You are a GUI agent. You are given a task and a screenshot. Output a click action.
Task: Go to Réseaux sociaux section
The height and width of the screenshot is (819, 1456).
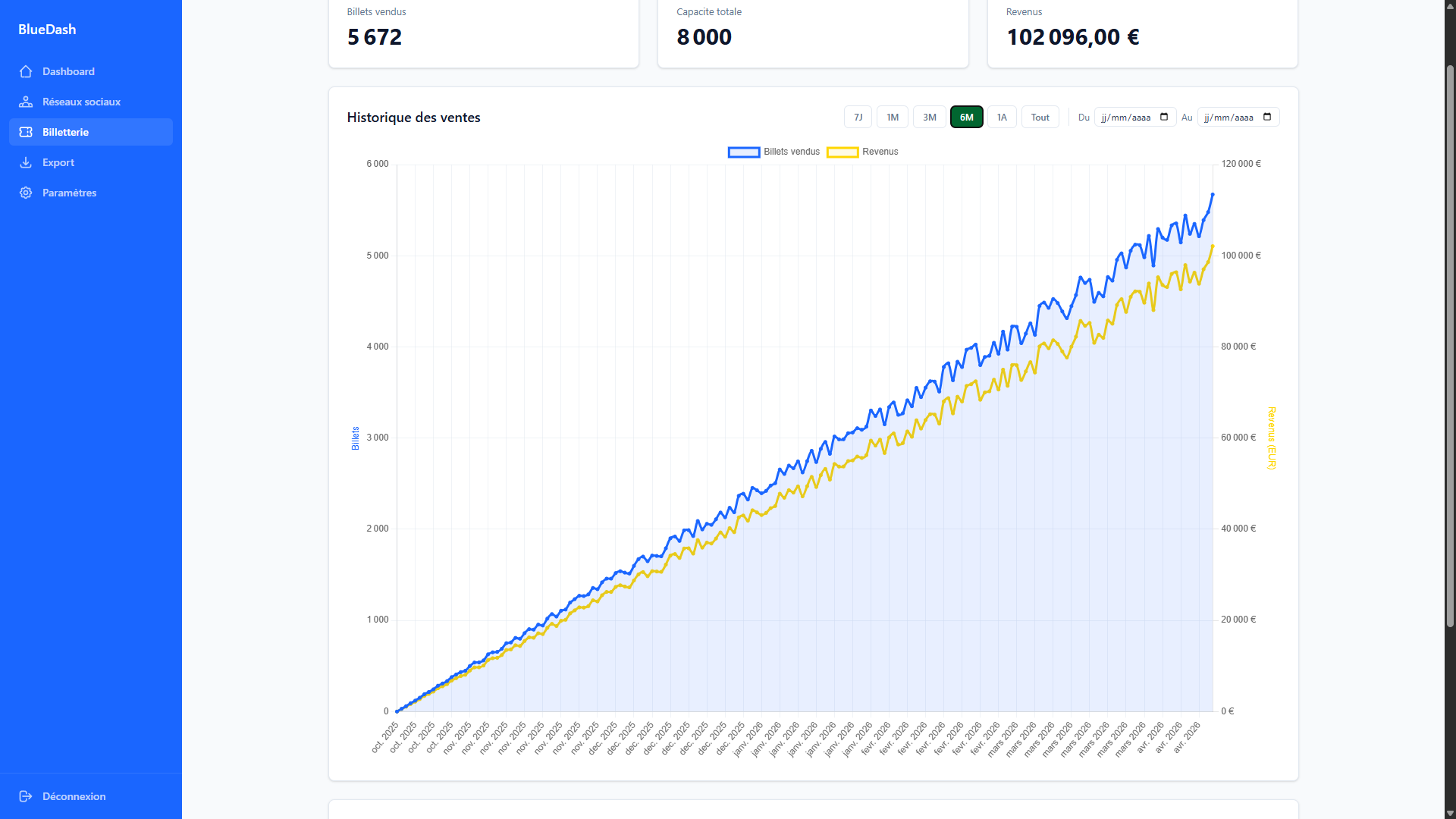click(91, 102)
